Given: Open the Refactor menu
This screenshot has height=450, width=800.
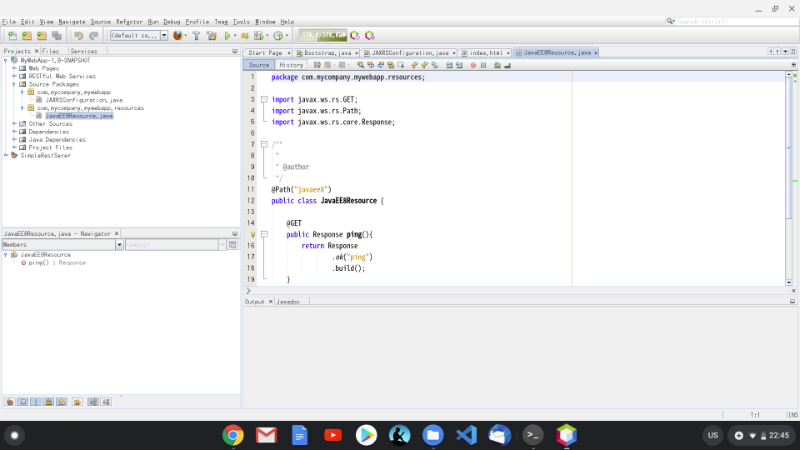Looking at the screenshot, I should click(x=129, y=21).
